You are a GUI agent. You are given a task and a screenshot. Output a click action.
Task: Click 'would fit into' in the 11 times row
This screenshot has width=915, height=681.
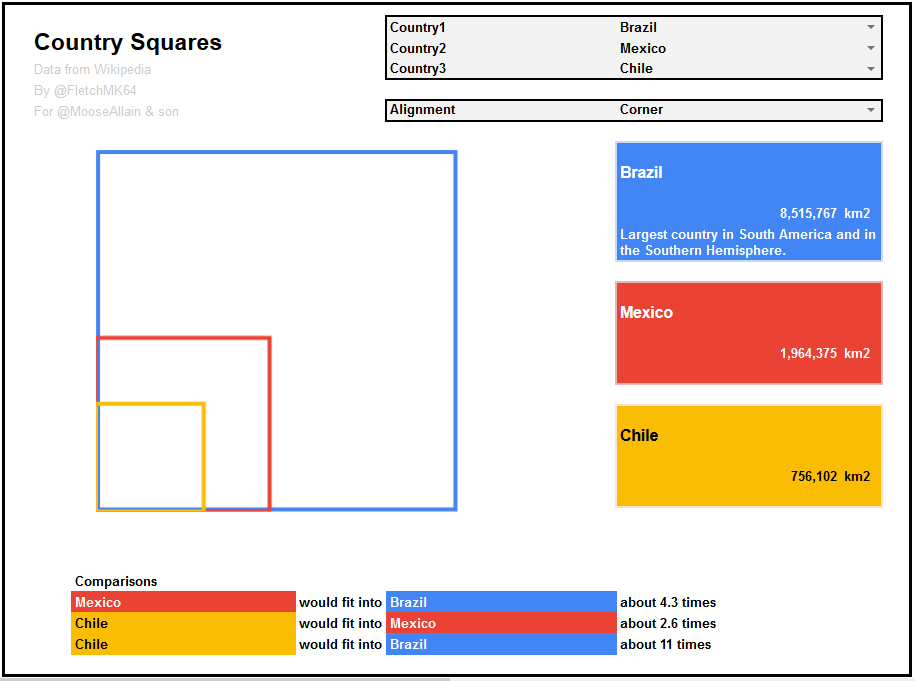point(340,644)
